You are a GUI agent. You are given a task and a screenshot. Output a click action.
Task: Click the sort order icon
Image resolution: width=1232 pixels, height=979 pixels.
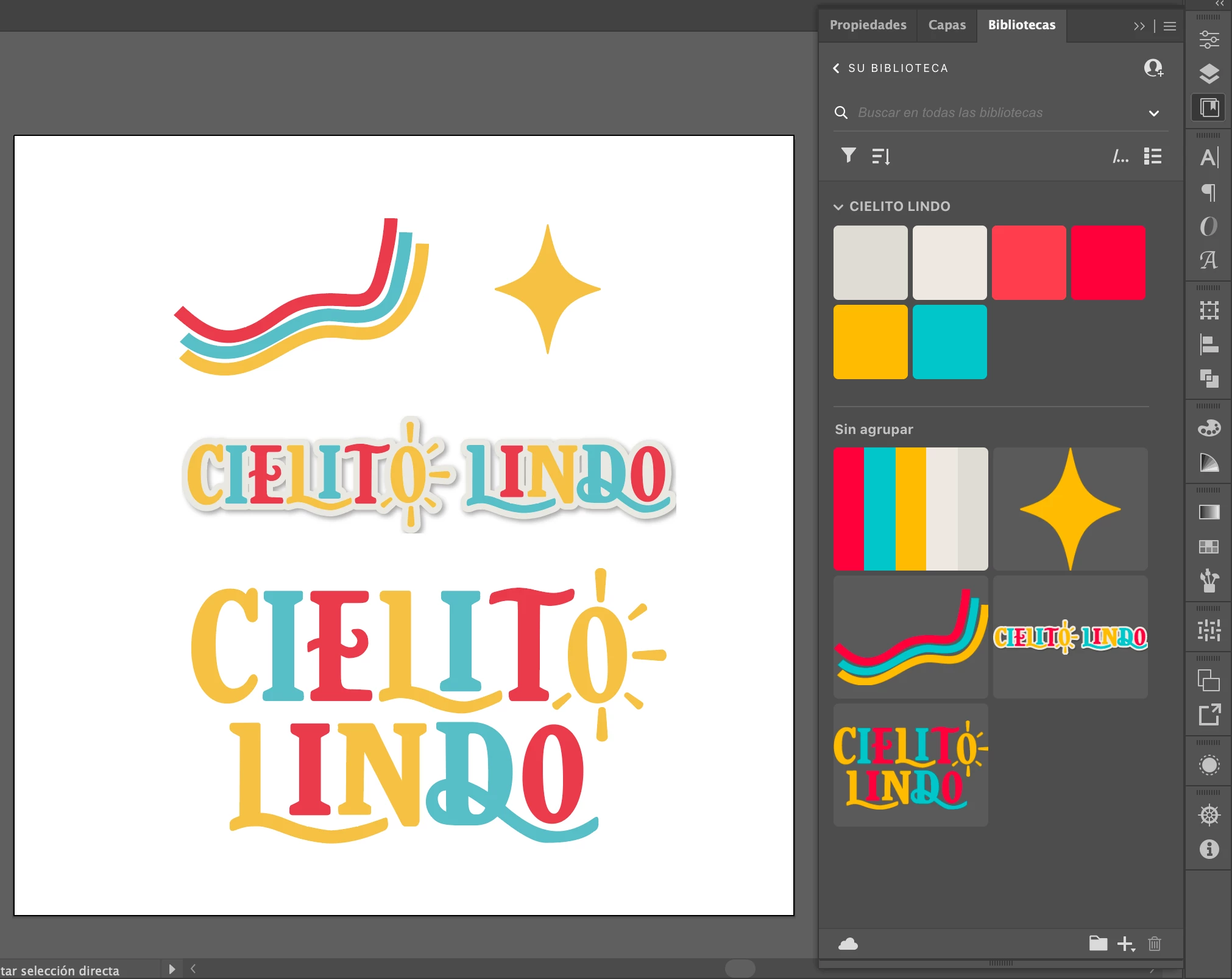coord(881,157)
